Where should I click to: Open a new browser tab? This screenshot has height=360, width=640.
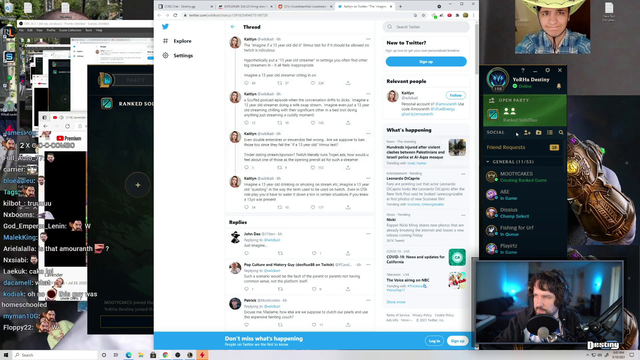coord(400,7)
